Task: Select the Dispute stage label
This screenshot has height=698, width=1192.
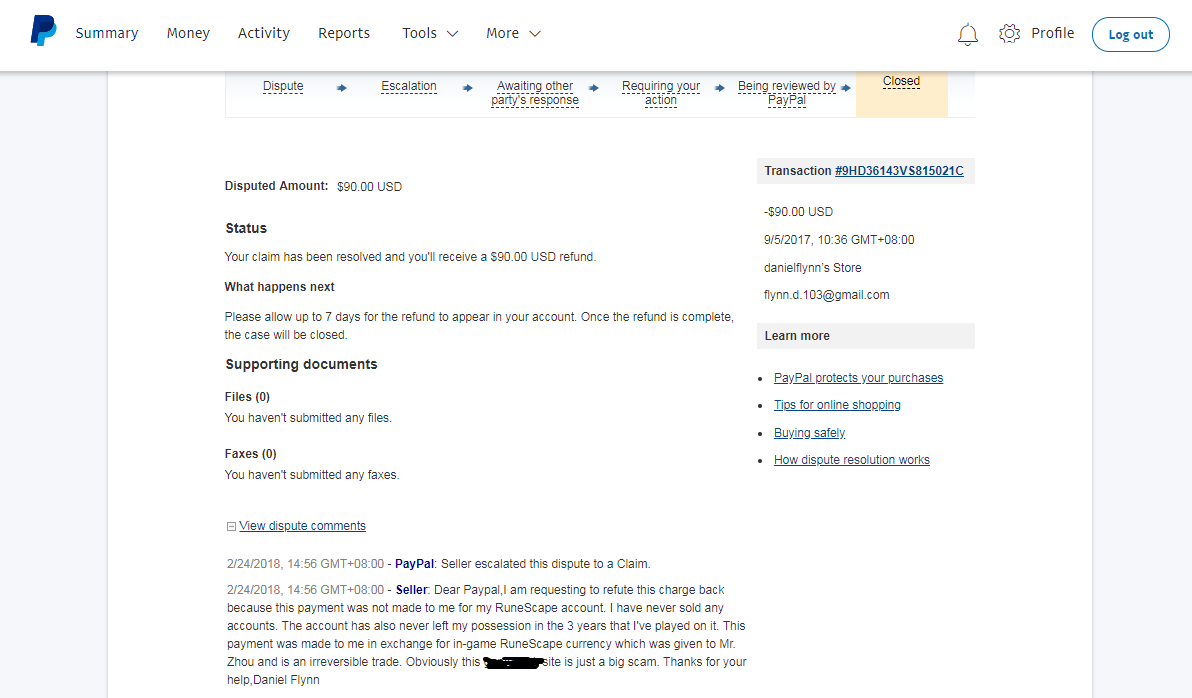Action: tap(283, 87)
